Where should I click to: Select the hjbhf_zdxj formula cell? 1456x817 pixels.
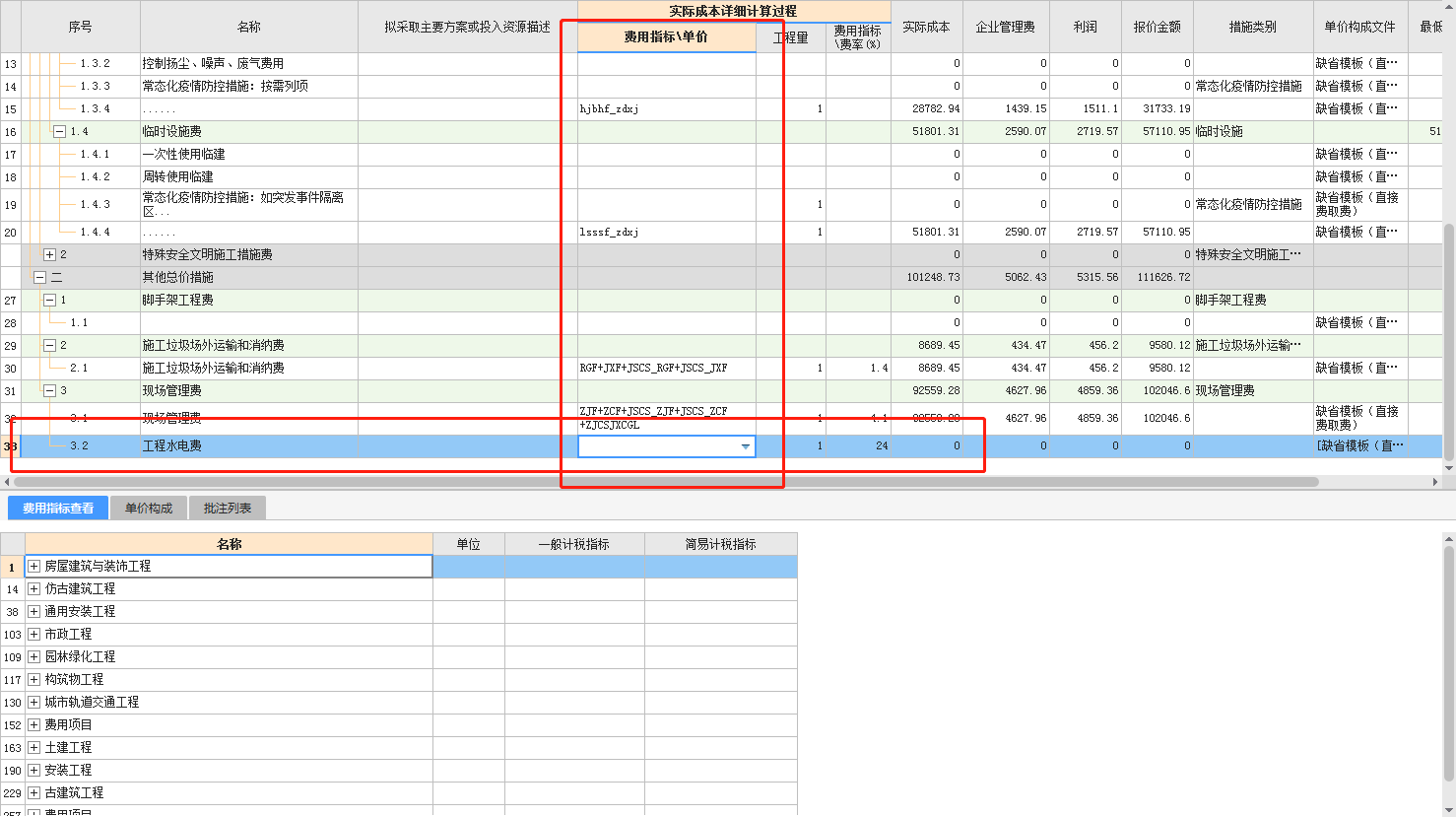coord(667,109)
